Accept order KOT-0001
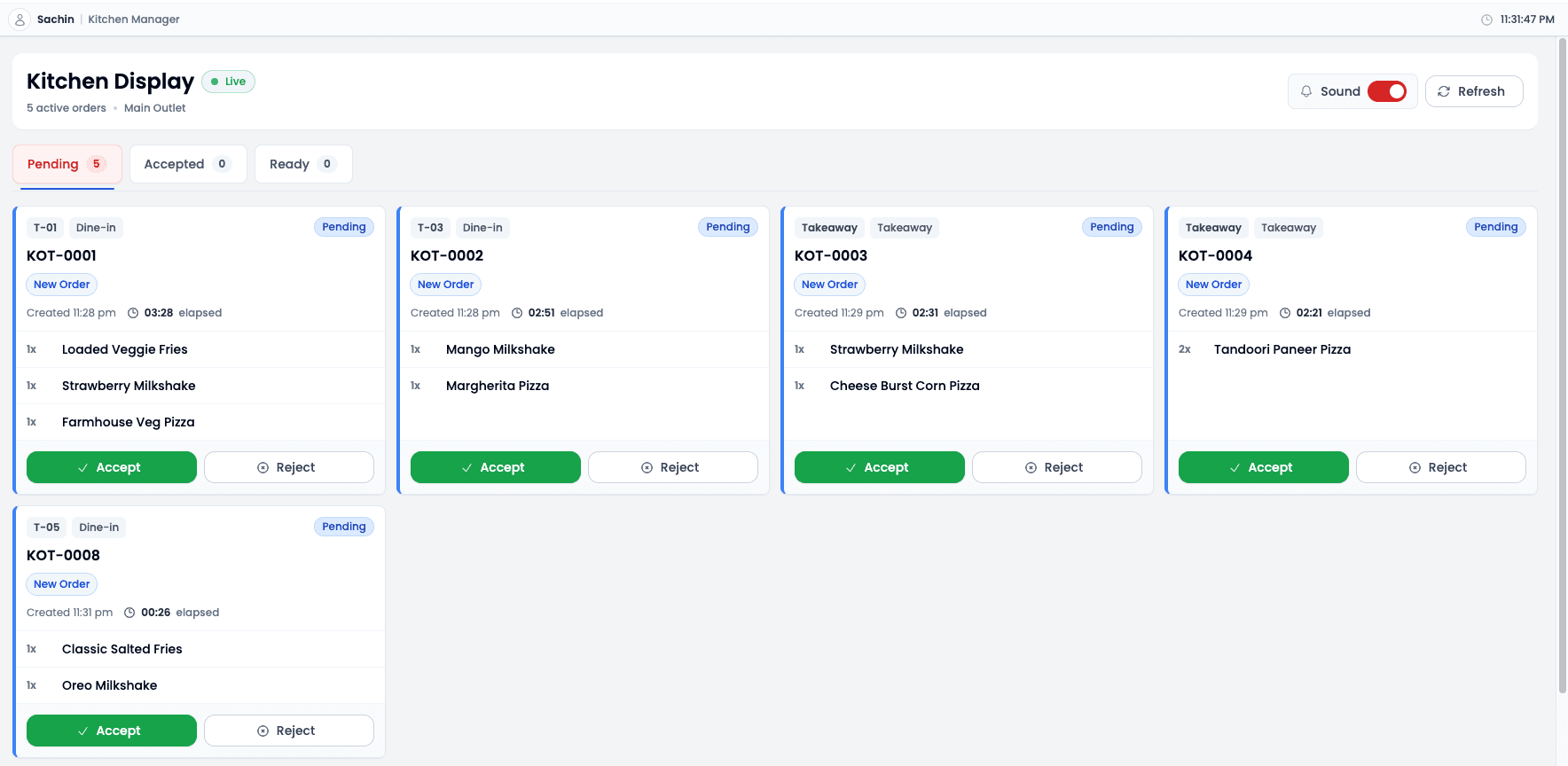 [x=112, y=467]
